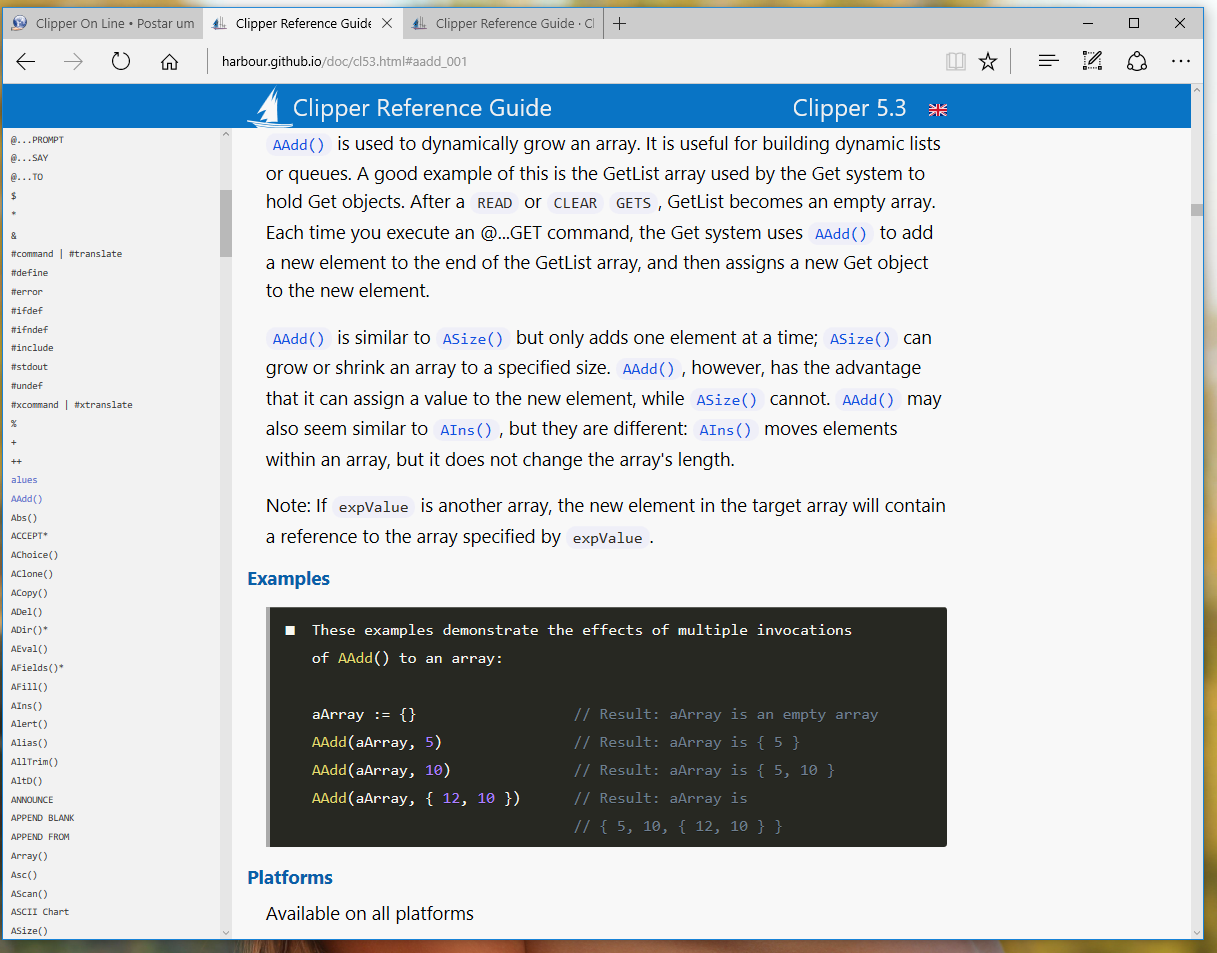The image size is (1217, 953).
Task: Click the sidebar scrollbar thumb
Action: click(226, 222)
